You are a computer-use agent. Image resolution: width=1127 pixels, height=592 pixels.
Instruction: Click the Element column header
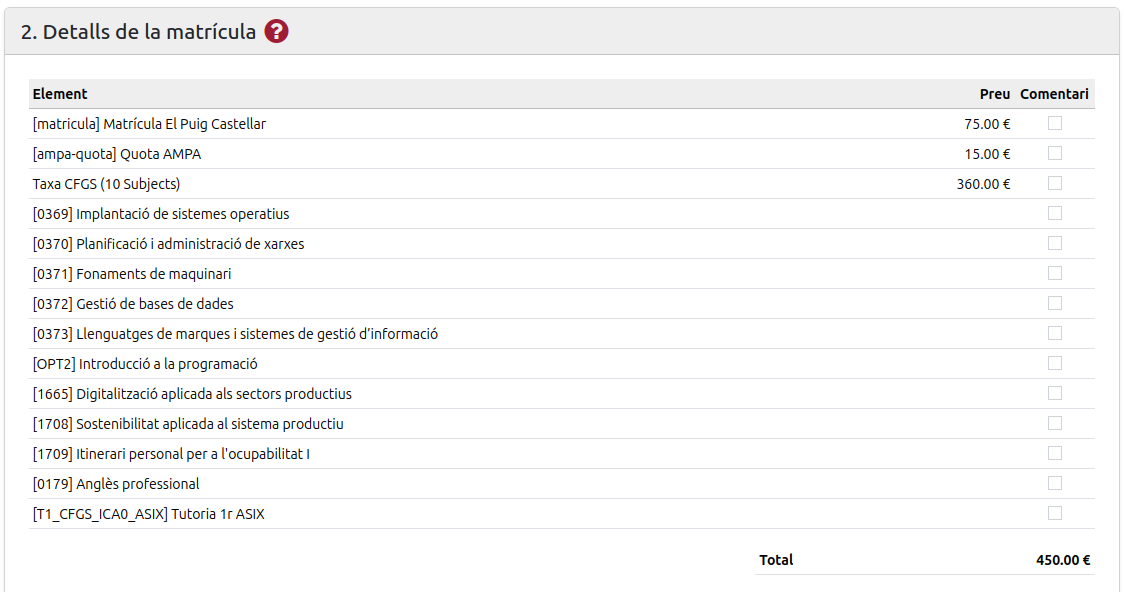coord(60,94)
